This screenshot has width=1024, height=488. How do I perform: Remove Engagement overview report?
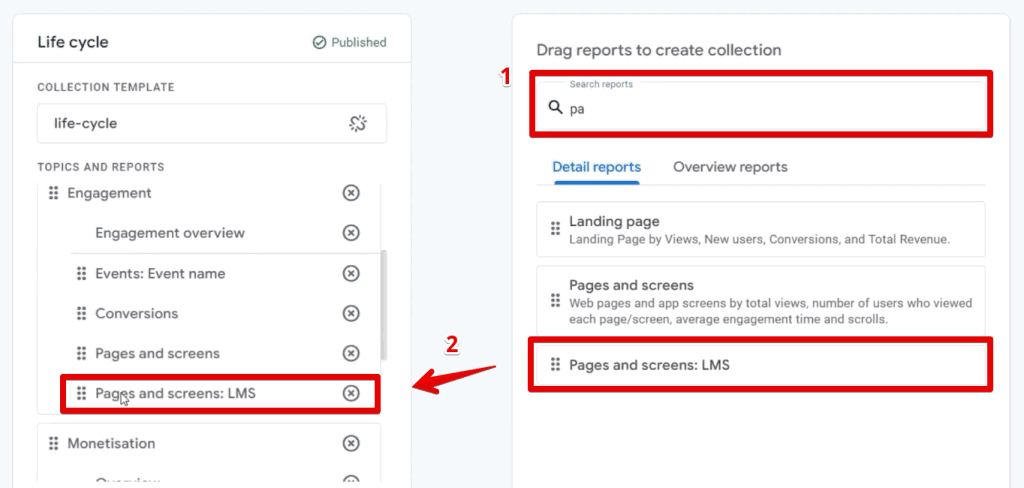[x=351, y=233]
